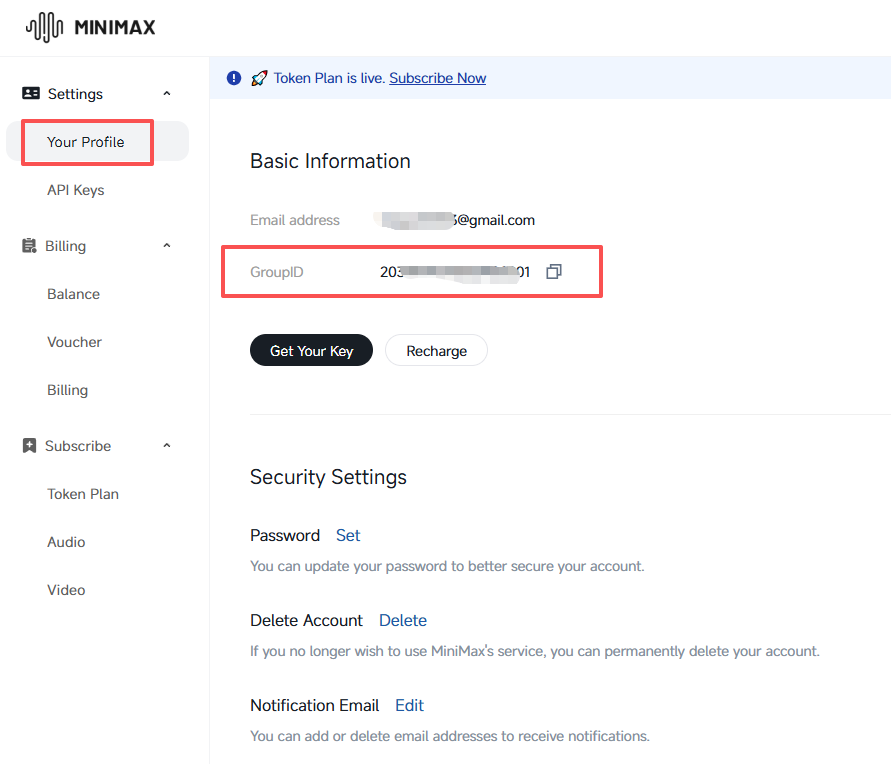The height and width of the screenshot is (764, 891).
Task: Click Set next to Password
Action: click(x=348, y=535)
